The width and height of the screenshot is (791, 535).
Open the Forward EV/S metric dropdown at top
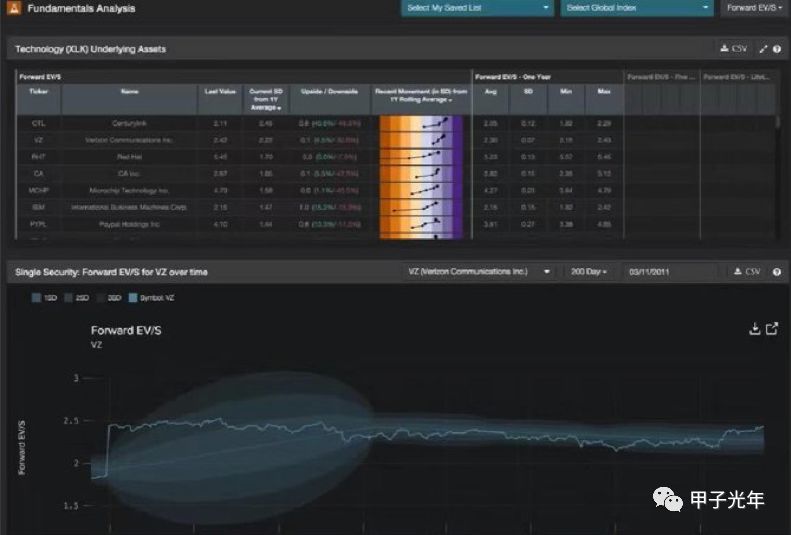tap(754, 8)
